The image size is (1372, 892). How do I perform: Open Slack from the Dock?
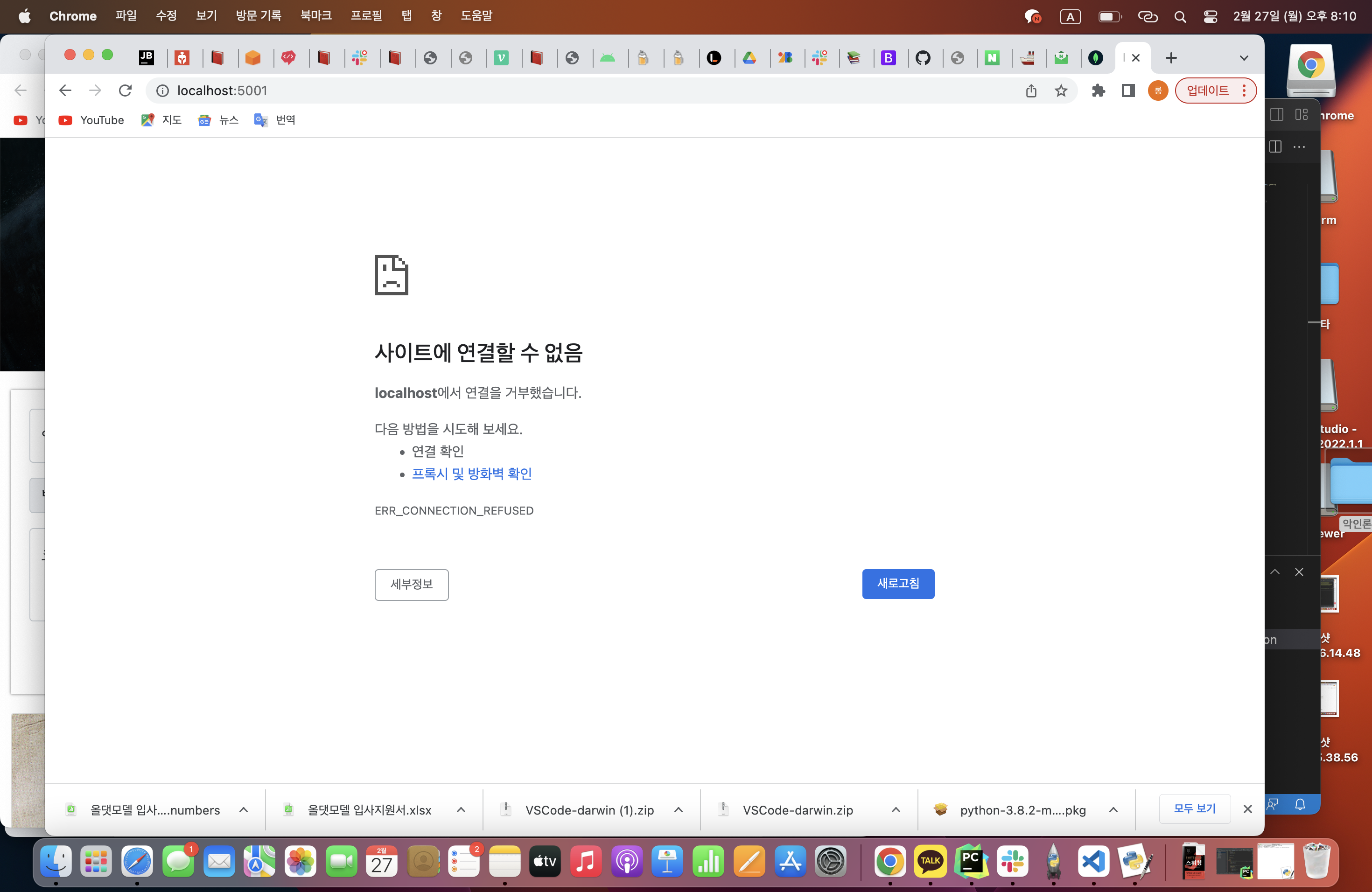click(1012, 862)
